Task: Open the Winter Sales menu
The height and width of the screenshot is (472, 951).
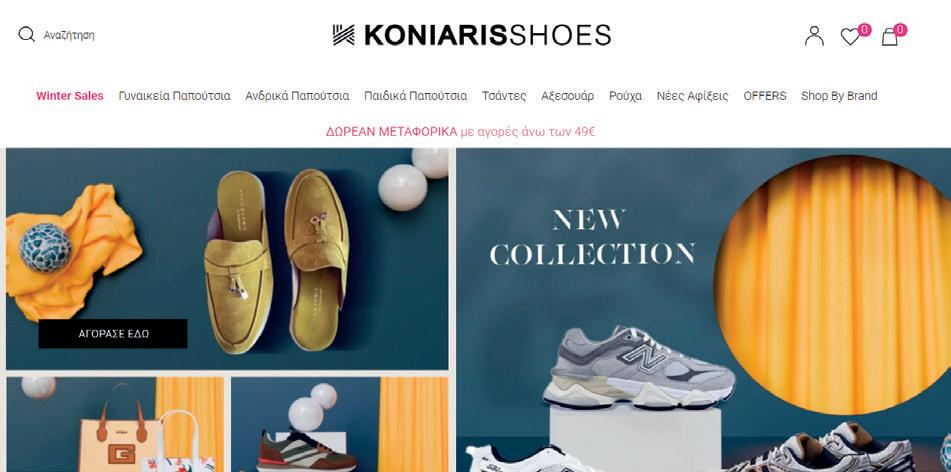Action: pyautogui.click(x=70, y=96)
